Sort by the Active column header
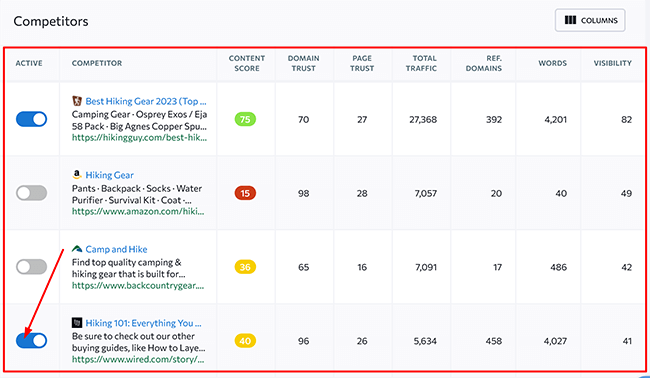The image size is (650, 378). point(29,63)
